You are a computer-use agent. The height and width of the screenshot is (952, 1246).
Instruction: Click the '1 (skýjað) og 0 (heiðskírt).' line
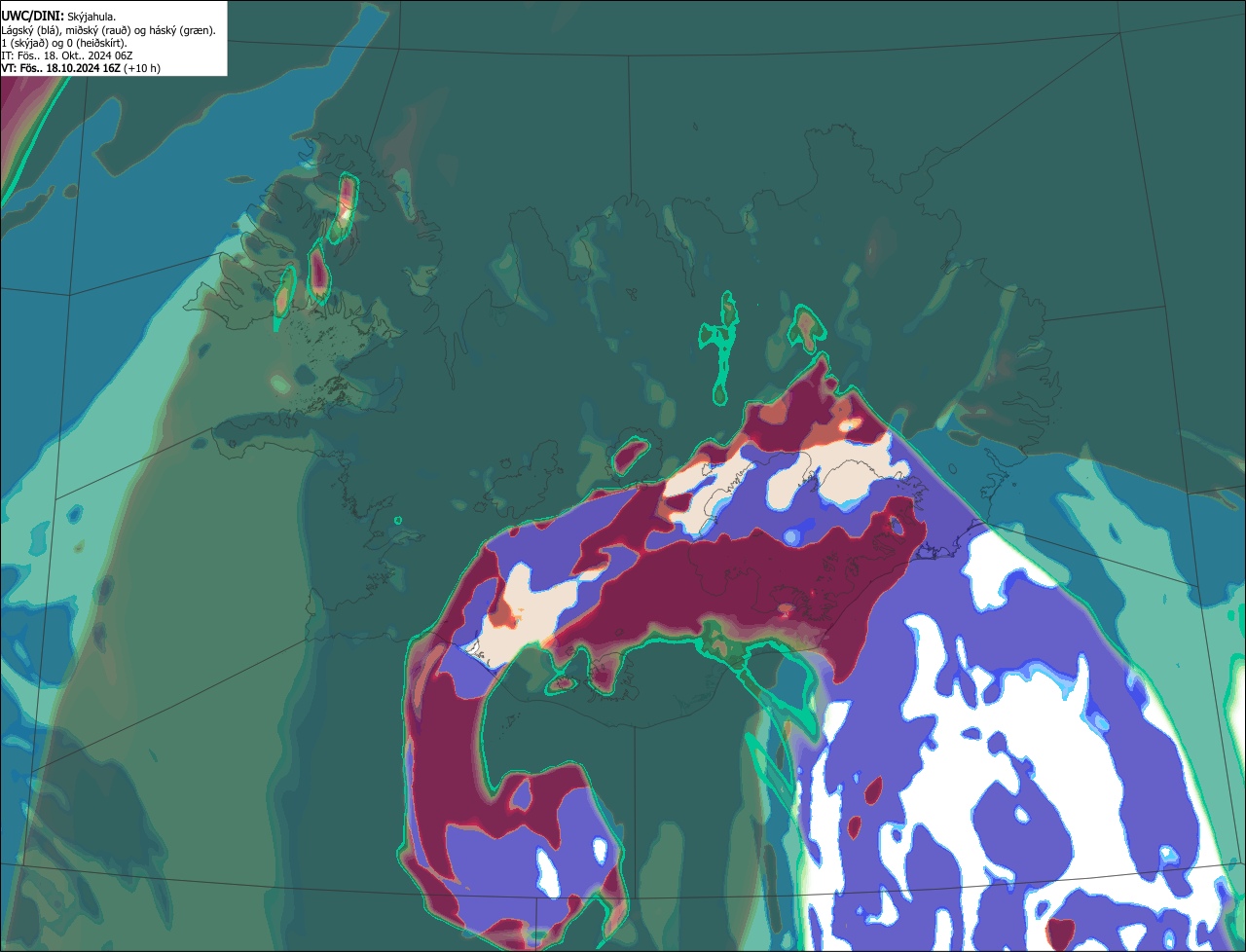point(64,43)
